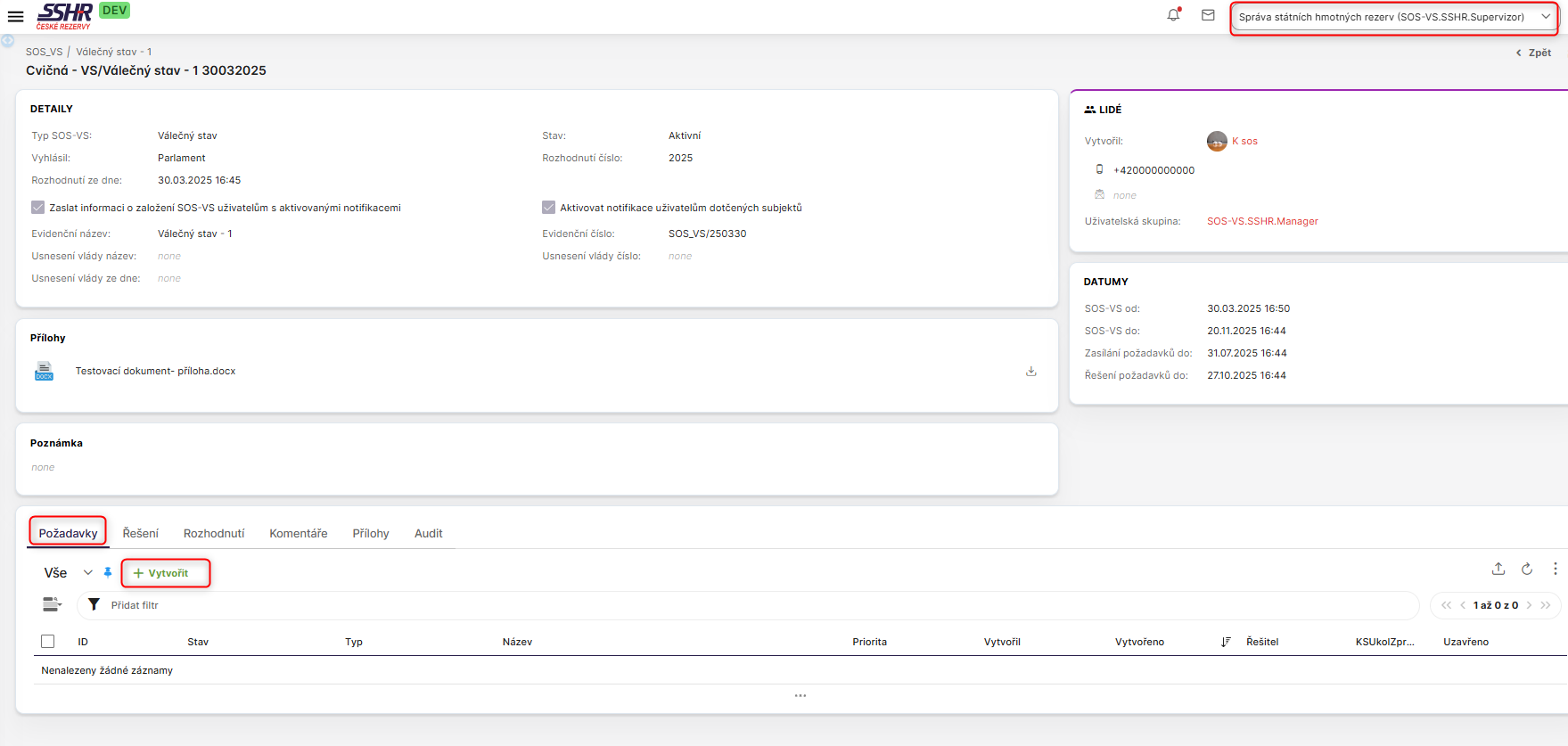Click the filter funnel icon
Screen dimensions: 1568x746
click(94, 605)
